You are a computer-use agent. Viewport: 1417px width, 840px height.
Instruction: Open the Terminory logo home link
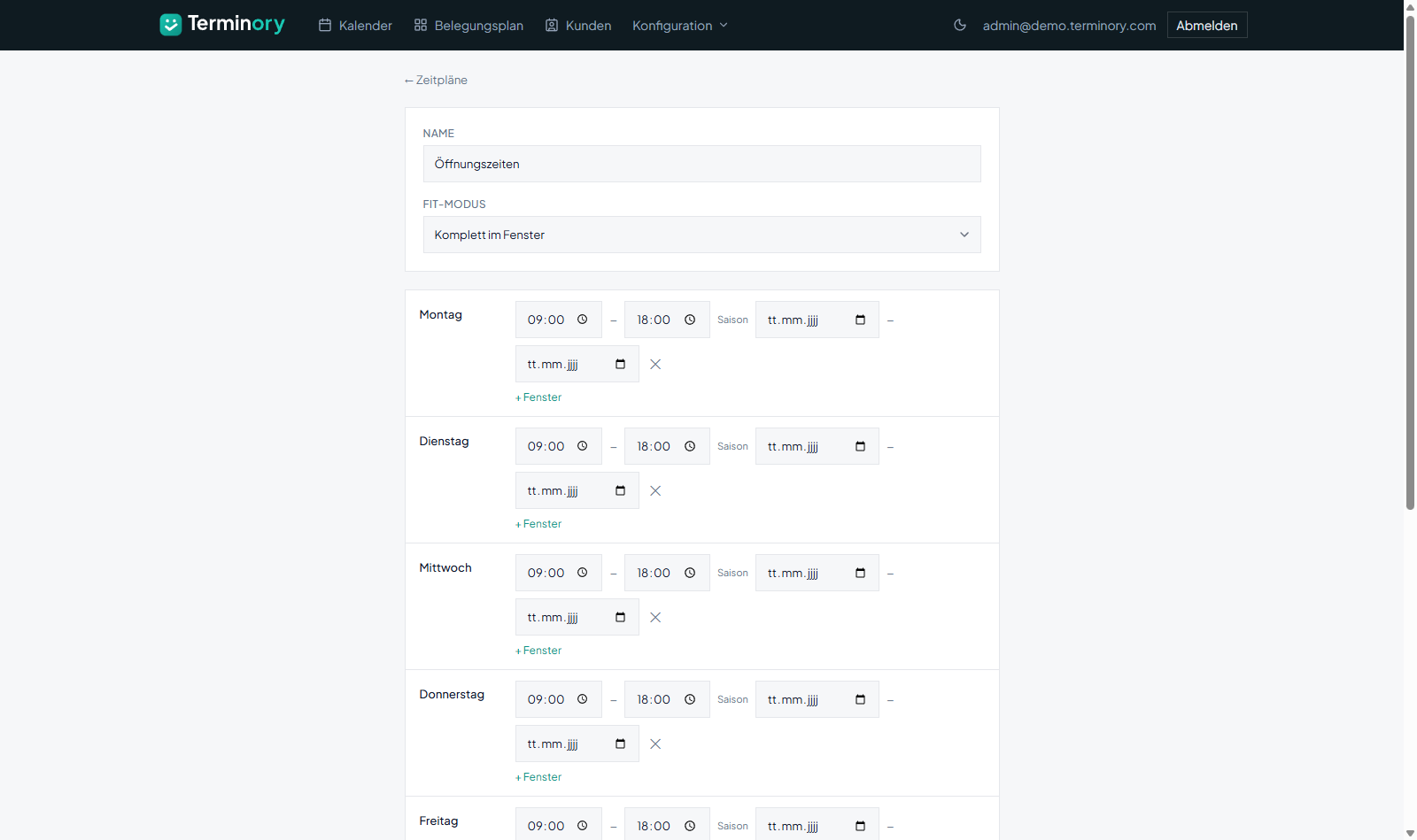[x=222, y=24]
